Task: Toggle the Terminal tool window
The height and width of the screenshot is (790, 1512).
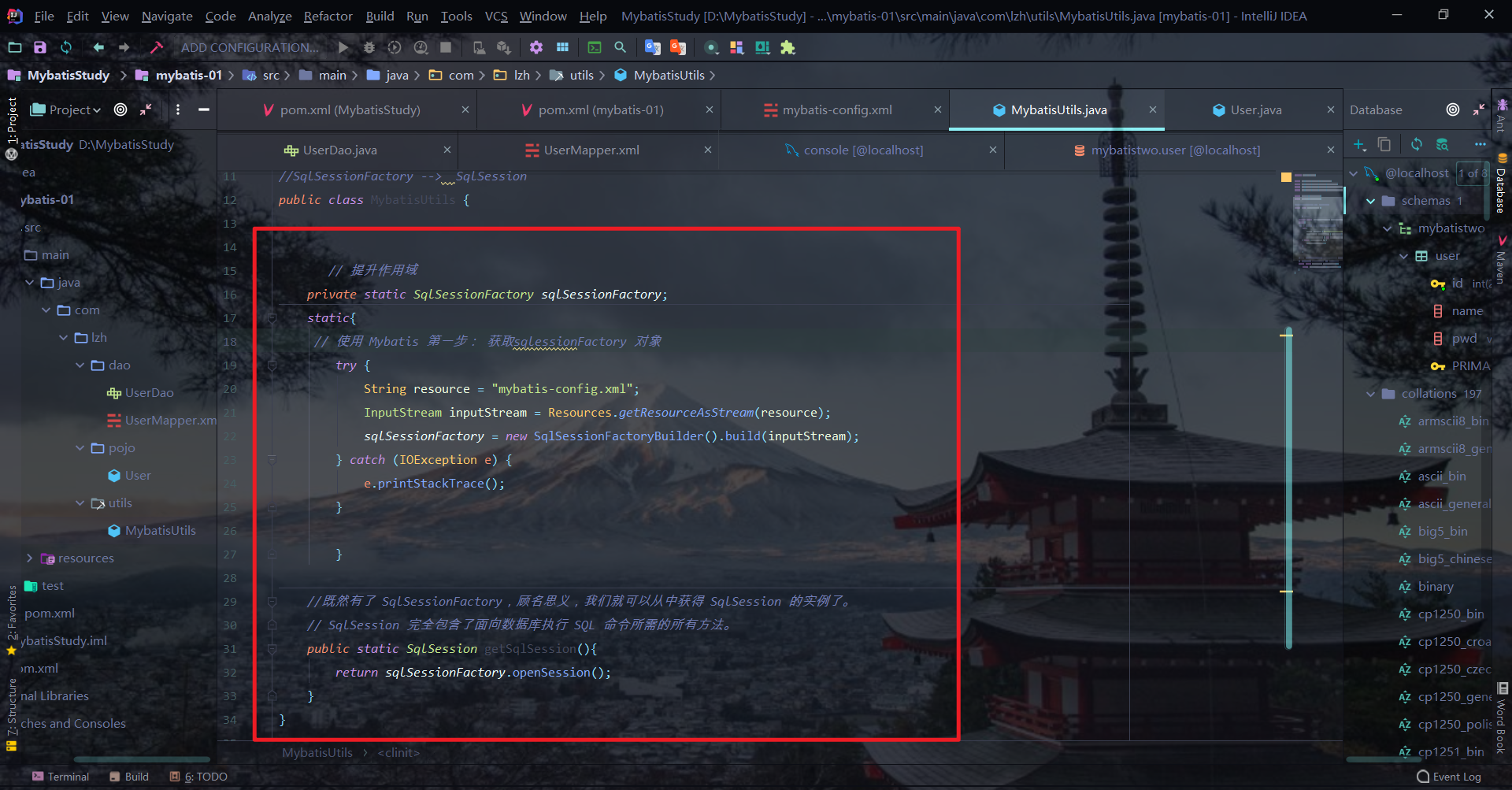Action: coord(61,777)
